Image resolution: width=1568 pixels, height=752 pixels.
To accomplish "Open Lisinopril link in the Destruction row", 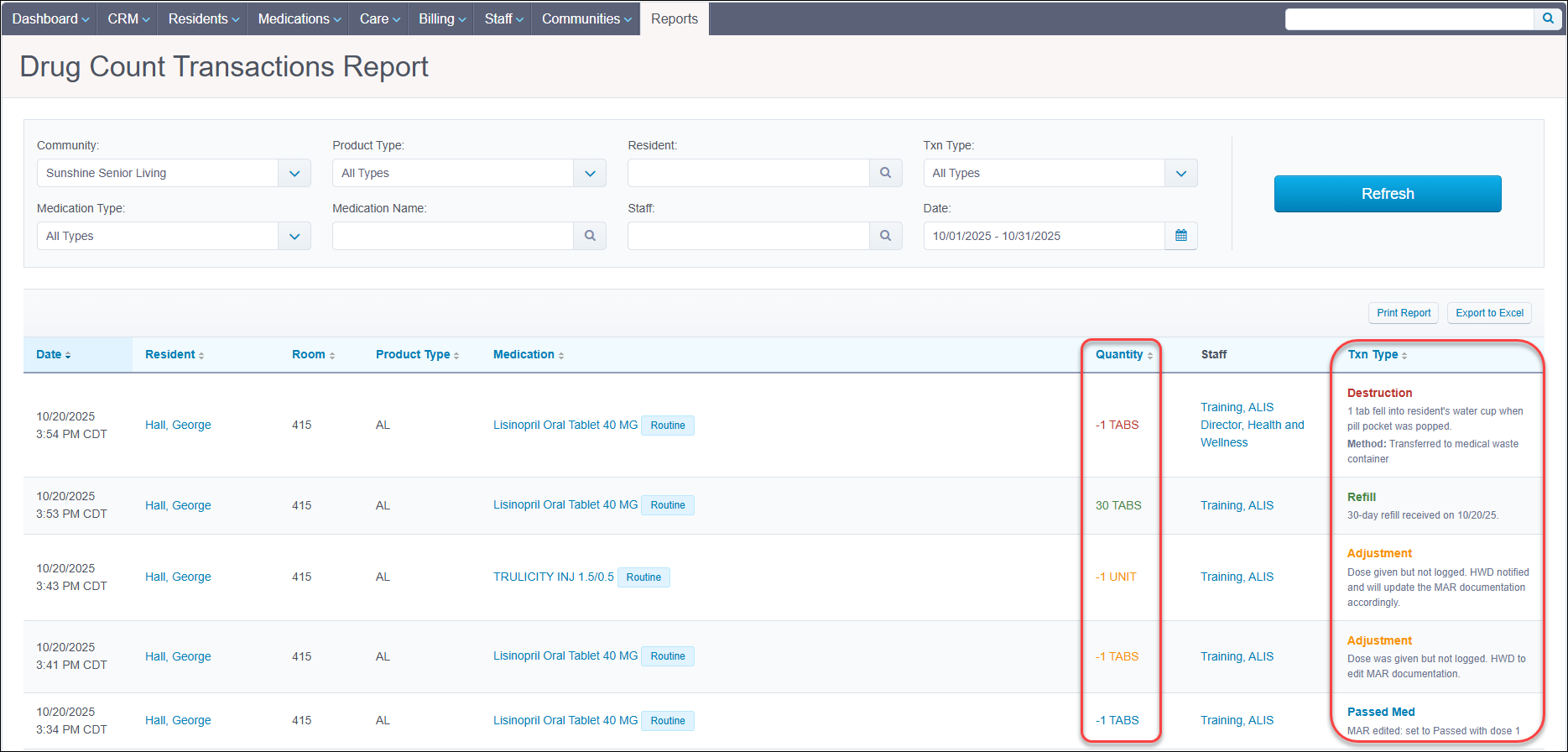I will click(x=565, y=425).
